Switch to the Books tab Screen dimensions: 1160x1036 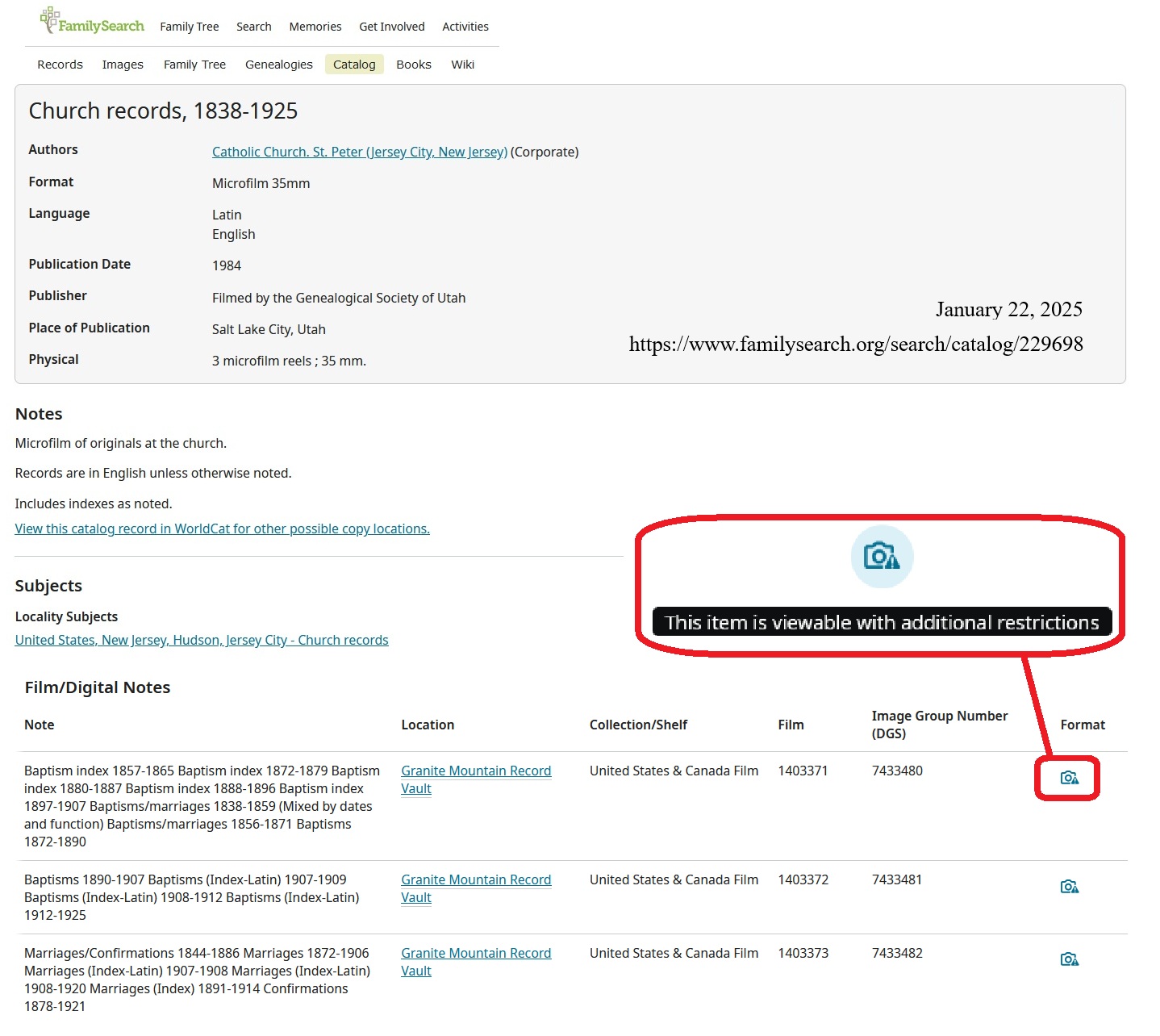(x=414, y=65)
